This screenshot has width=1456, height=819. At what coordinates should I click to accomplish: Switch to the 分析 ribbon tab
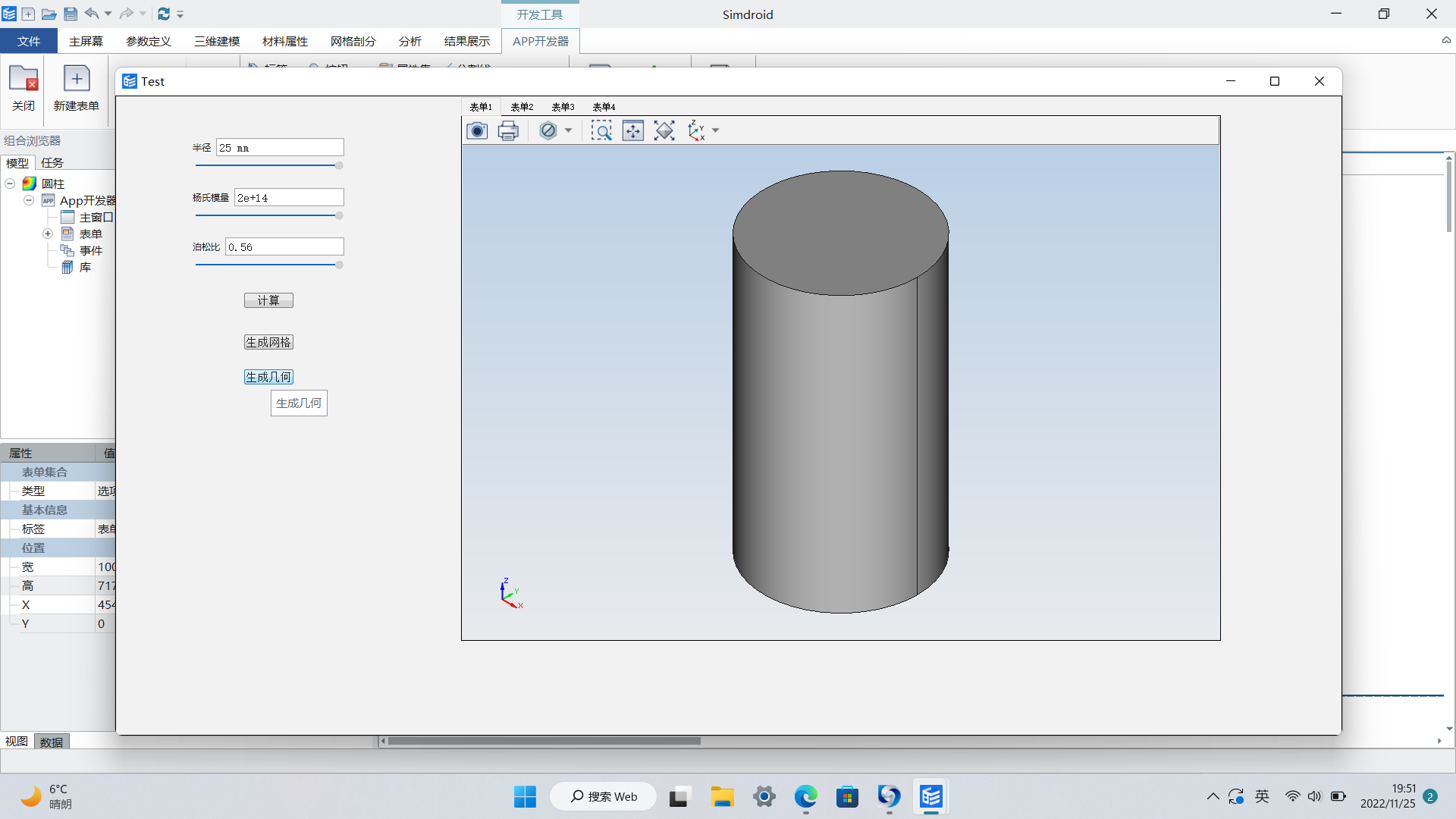coord(410,41)
